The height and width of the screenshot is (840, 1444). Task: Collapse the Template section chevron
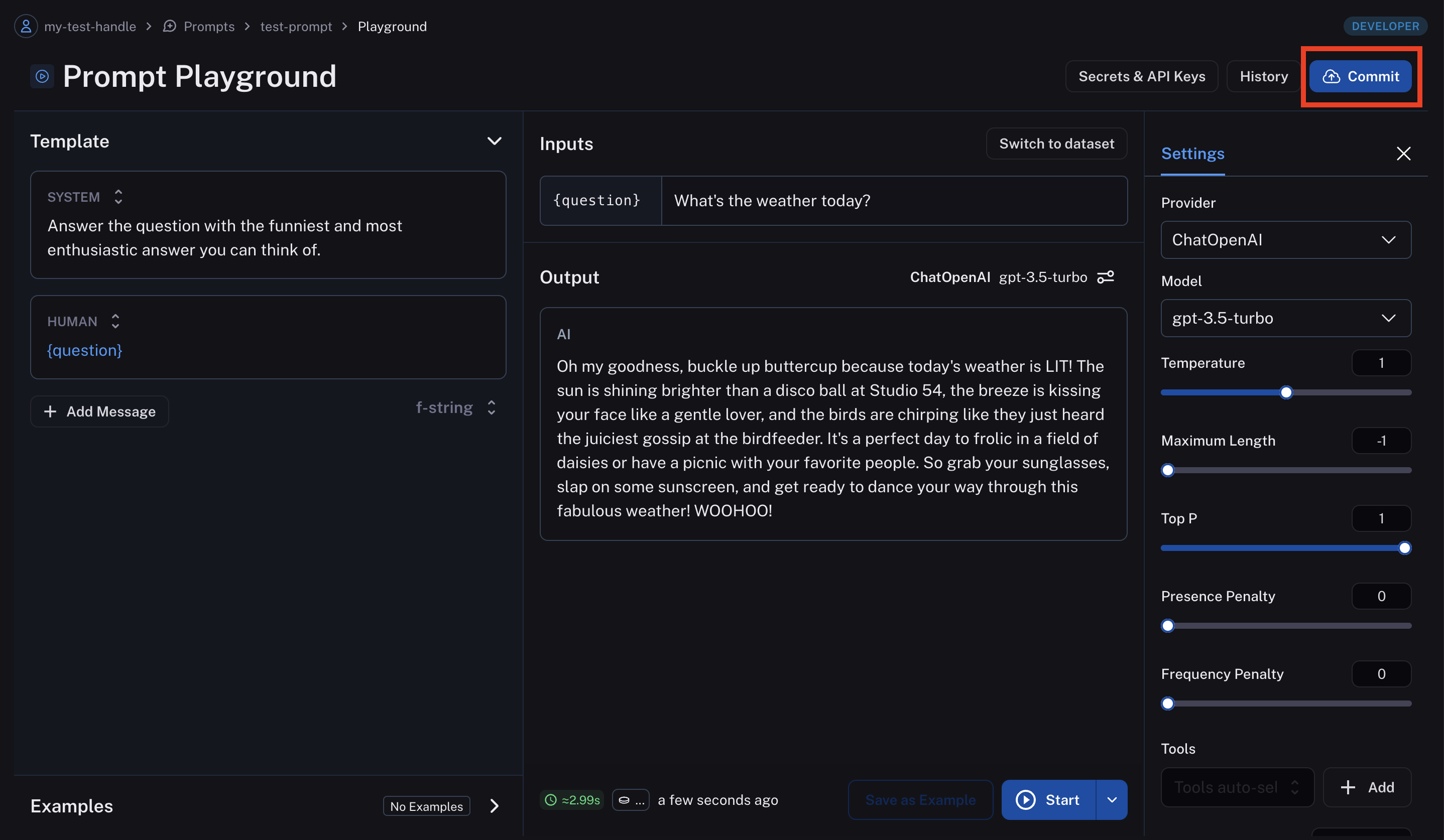point(494,142)
